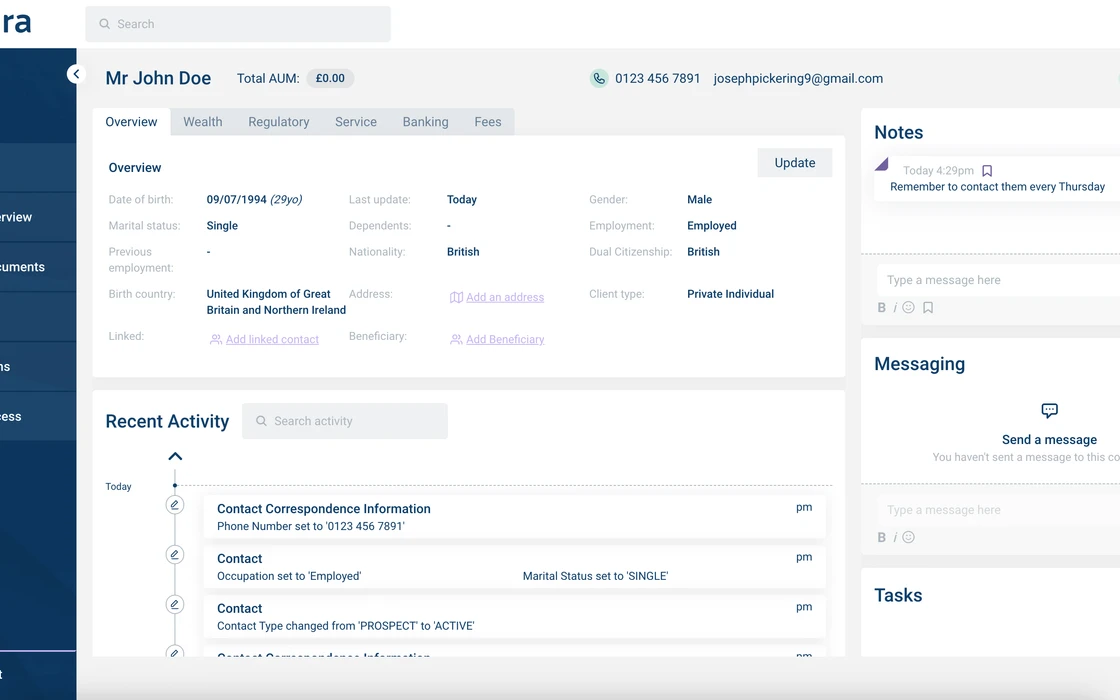The image size is (1120, 700).
Task: Open the Overview tab
Action: (131, 122)
